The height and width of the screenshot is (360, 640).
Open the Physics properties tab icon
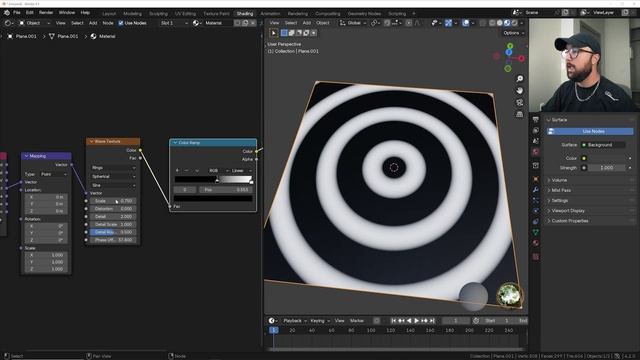point(536,211)
